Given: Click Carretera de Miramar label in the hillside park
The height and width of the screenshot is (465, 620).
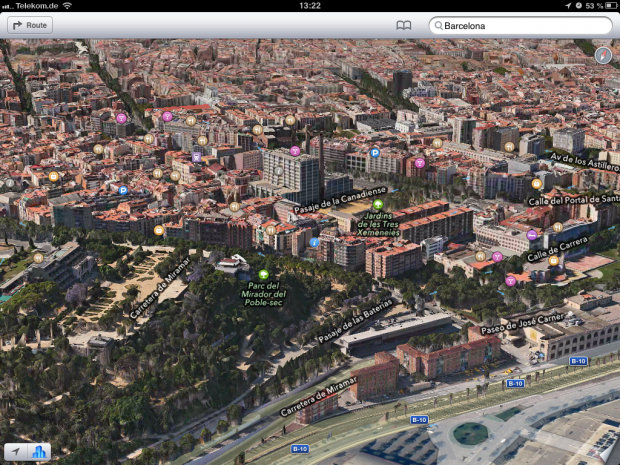Looking at the screenshot, I should (160, 287).
